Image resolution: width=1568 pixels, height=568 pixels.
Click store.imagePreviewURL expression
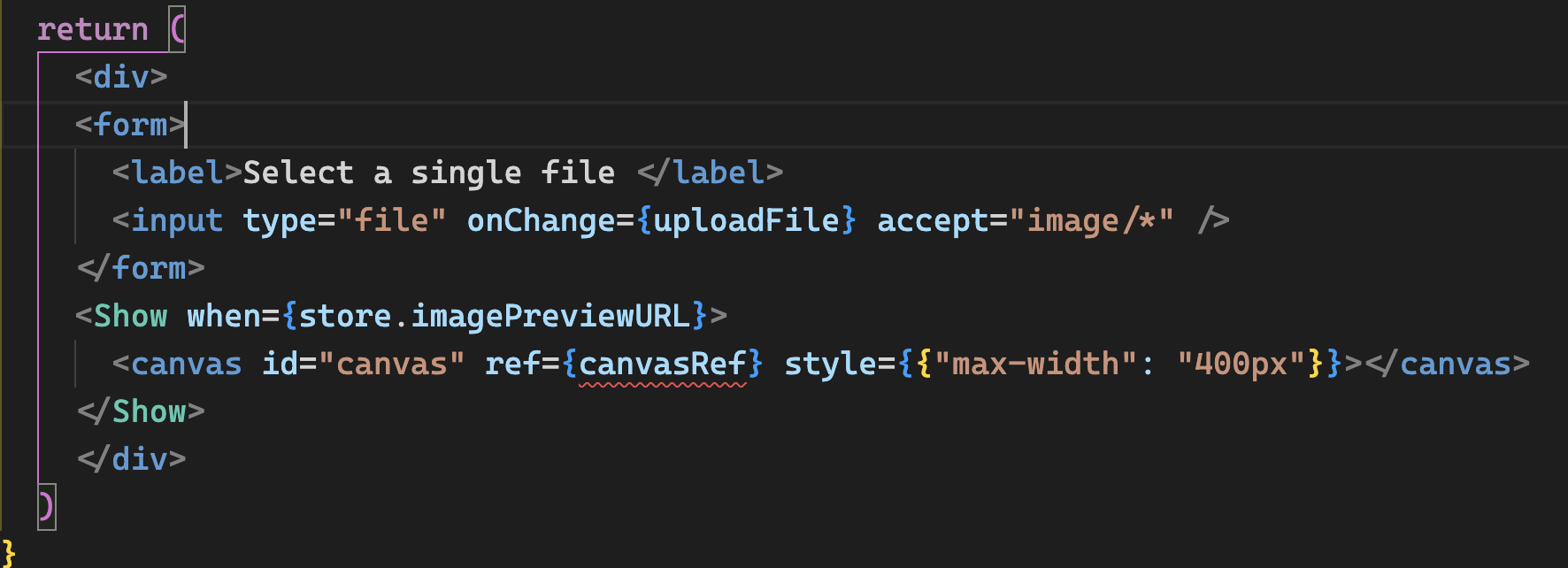pos(495,316)
